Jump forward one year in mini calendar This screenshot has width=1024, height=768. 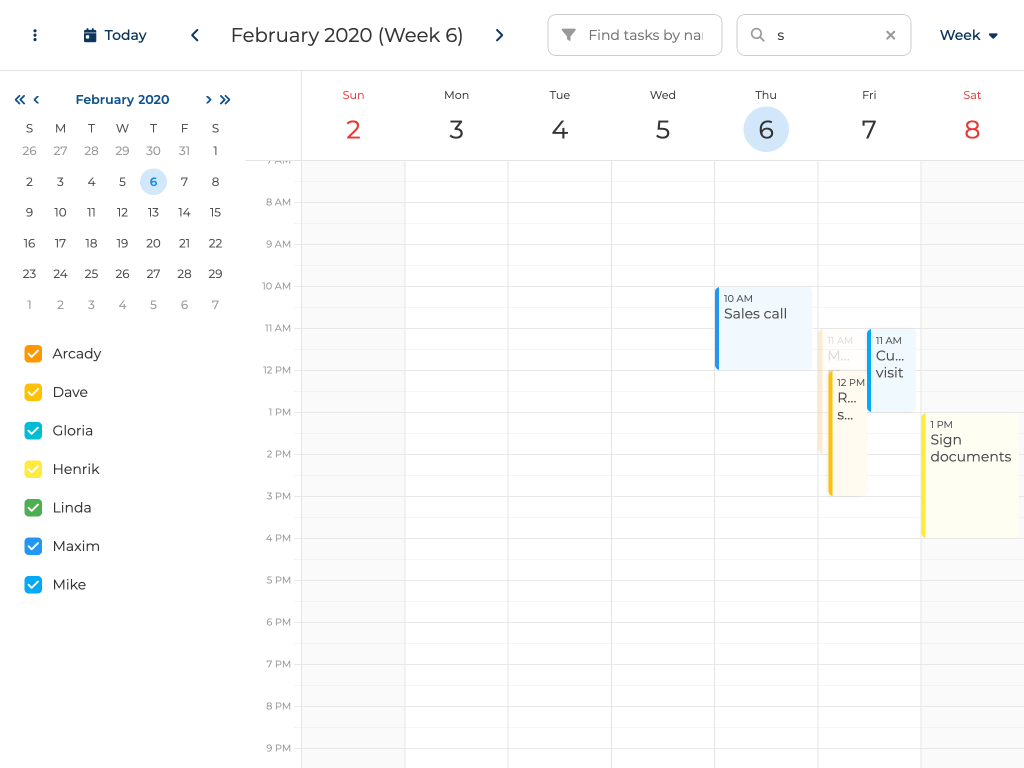(225, 99)
